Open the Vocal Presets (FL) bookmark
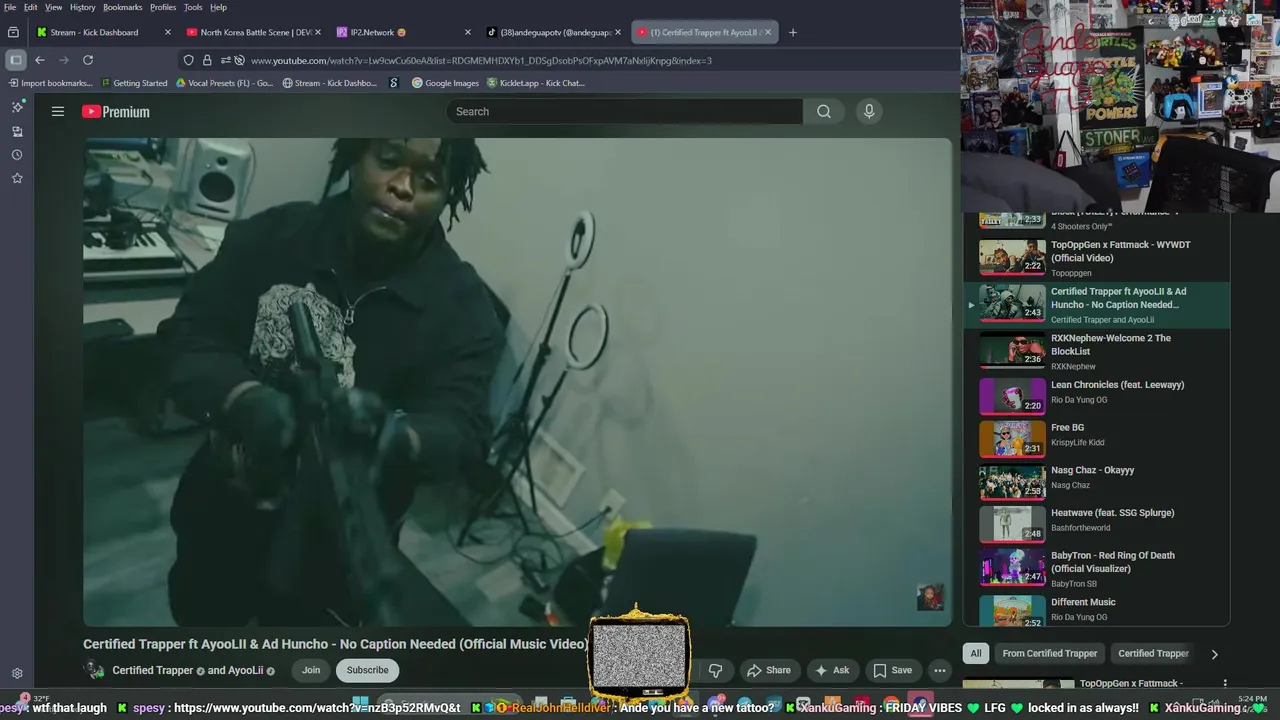1280x720 pixels. click(x=224, y=83)
